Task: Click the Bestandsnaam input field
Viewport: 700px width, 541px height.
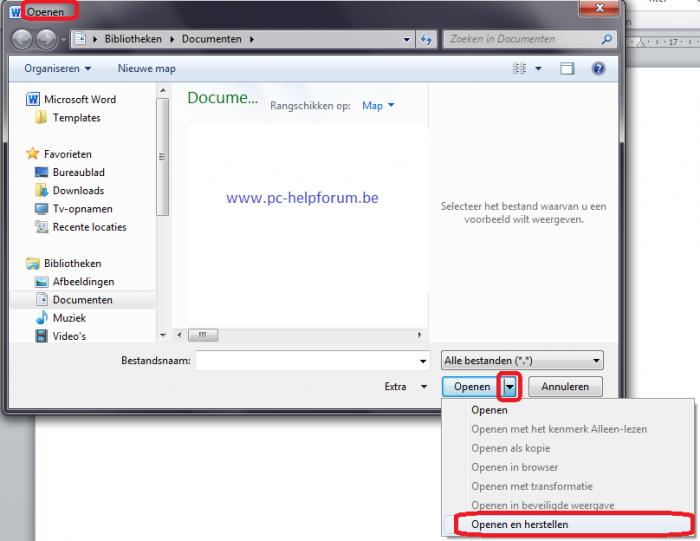Action: coord(306,361)
